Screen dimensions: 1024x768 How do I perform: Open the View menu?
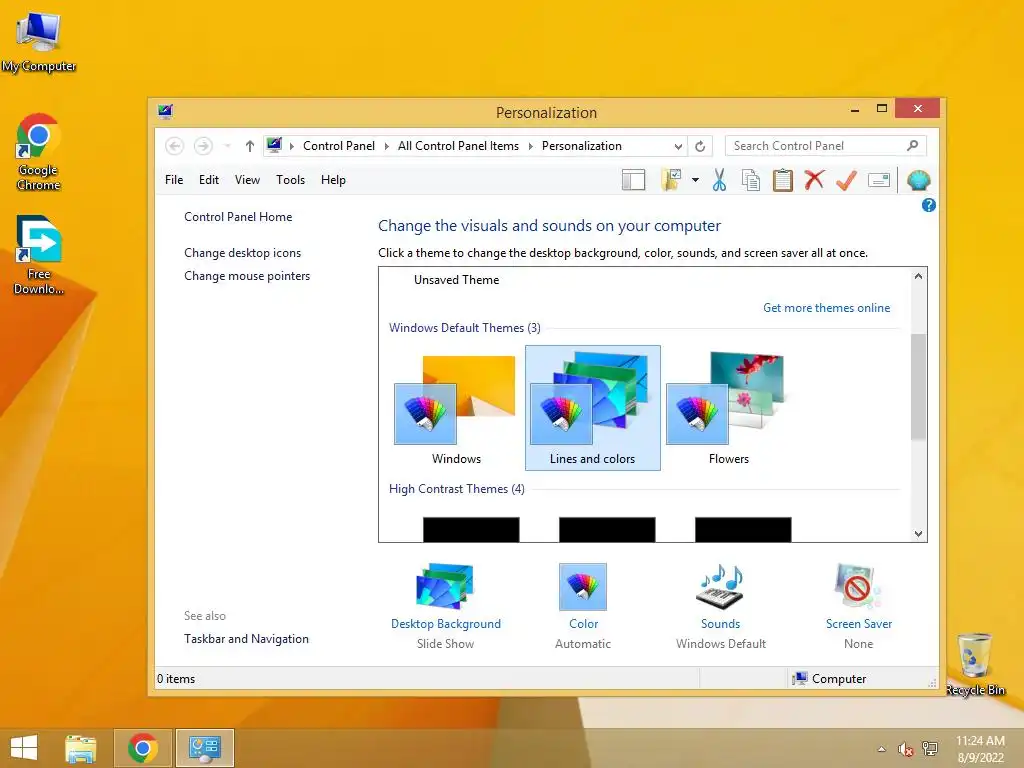(x=248, y=180)
